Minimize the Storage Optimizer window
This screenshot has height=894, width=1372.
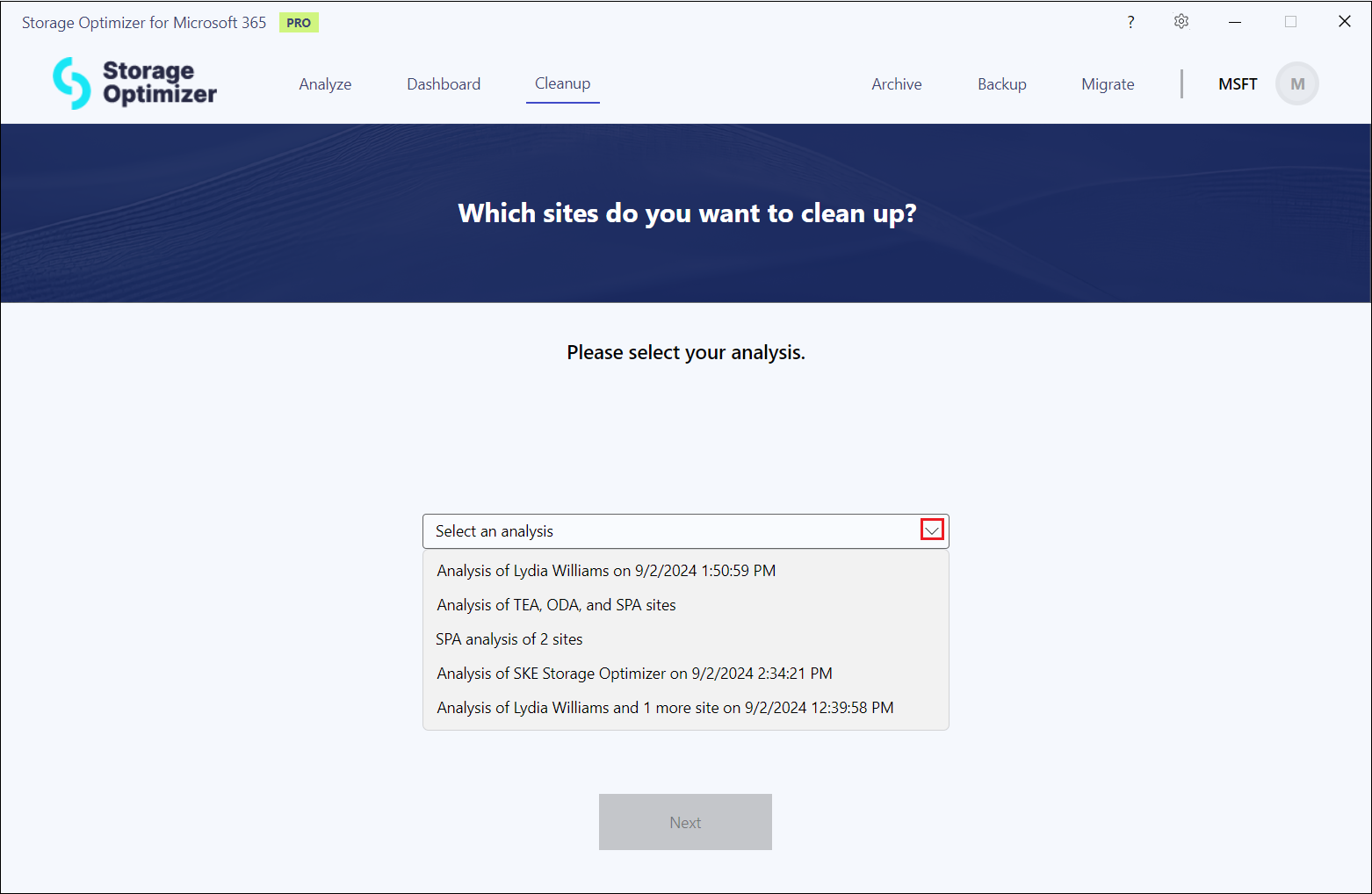pos(1235,22)
